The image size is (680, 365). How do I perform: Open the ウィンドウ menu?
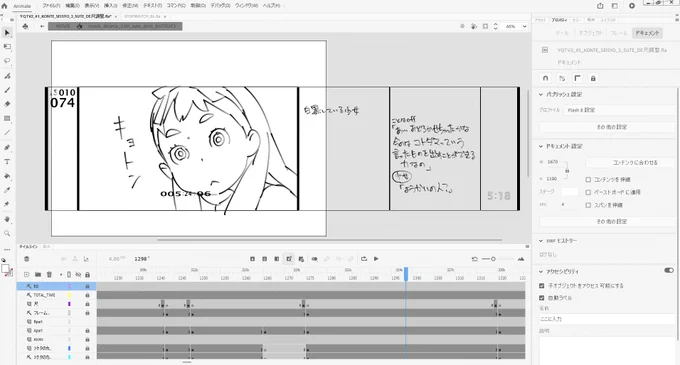click(x=245, y=6)
